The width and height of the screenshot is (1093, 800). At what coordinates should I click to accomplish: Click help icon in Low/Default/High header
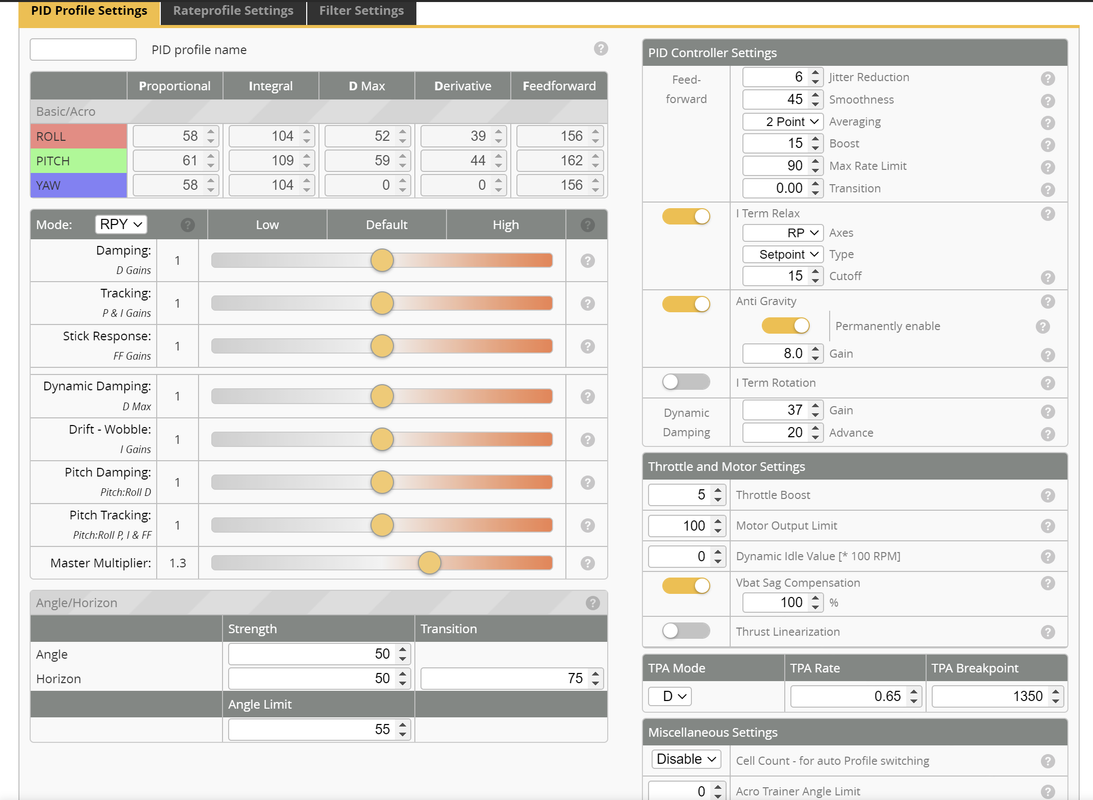588,225
